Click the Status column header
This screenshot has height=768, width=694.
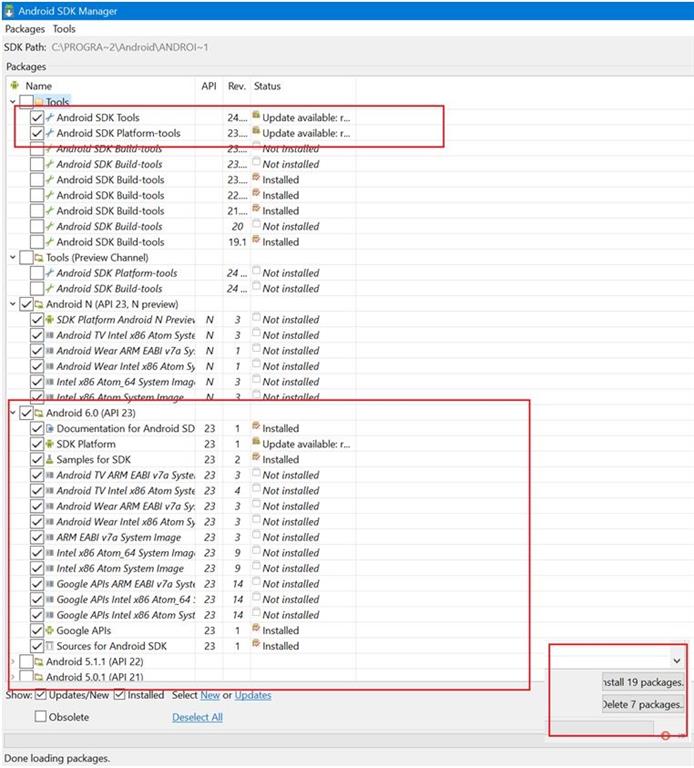pos(267,86)
